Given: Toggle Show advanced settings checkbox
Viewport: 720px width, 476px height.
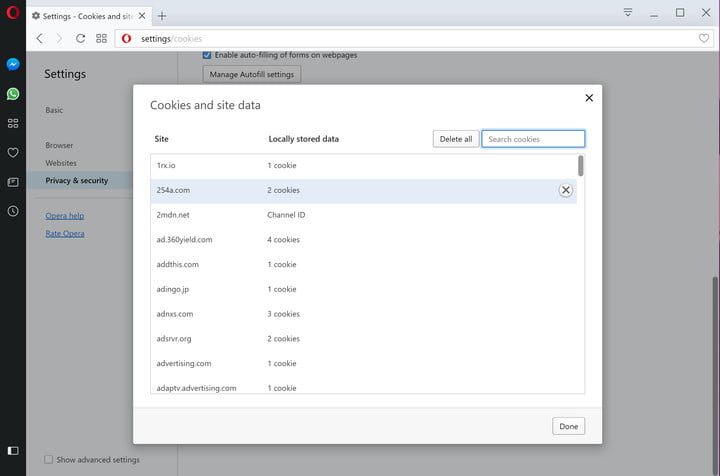Looking at the screenshot, I should [x=48, y=460].
